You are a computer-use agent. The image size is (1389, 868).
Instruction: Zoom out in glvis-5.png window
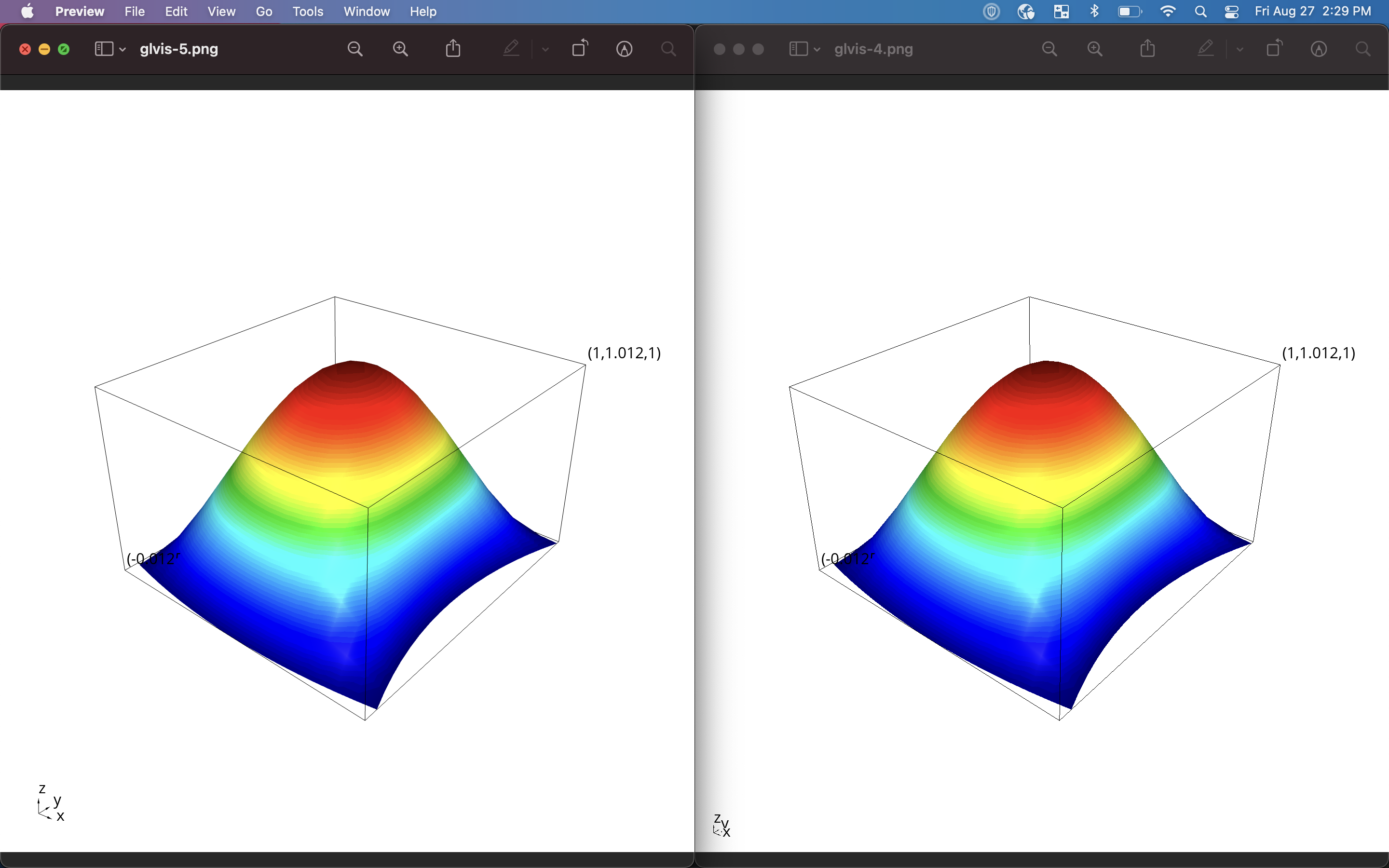(354, 49)
